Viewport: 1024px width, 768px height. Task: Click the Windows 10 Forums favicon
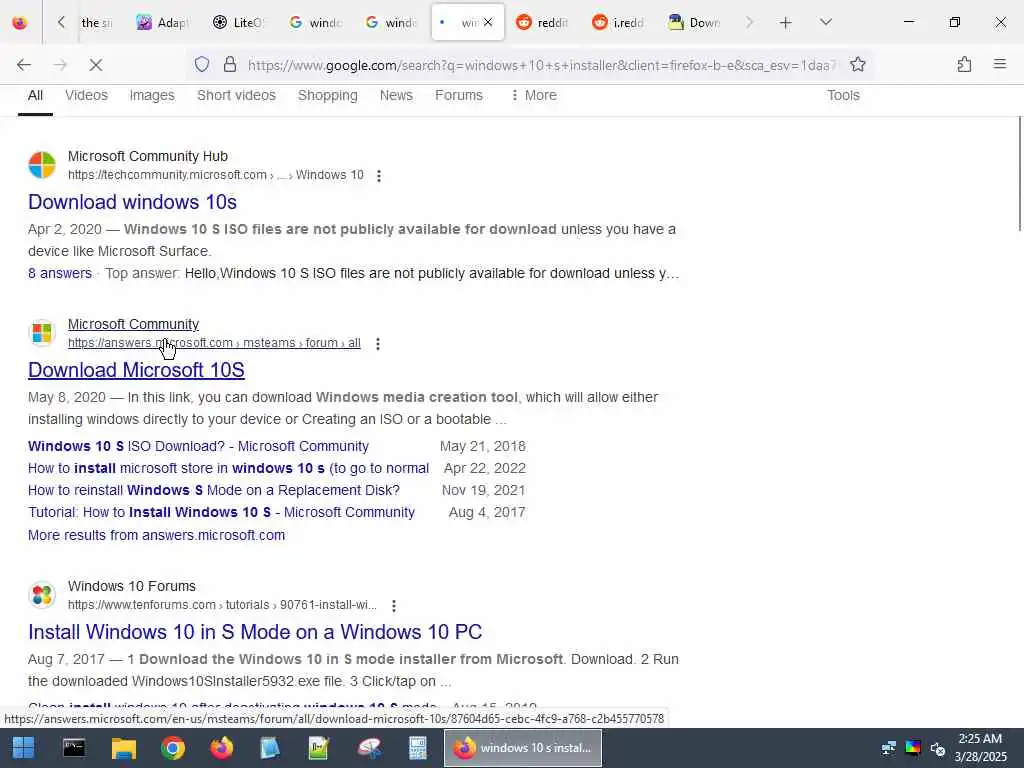coord(42,595)
